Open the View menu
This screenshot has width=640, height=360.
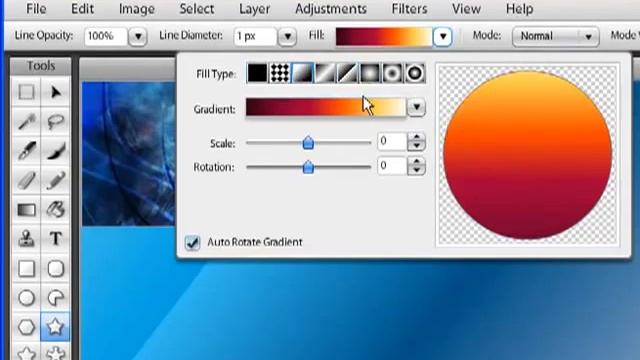(466, 9)
